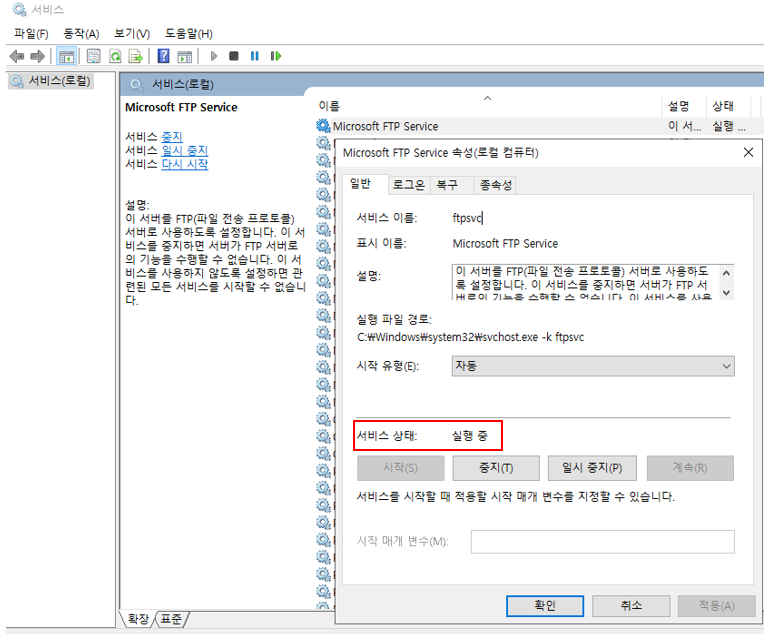Click the disabled 시작(S) button
The height and width of the screenshot is (634, 775).
(400, 468)
